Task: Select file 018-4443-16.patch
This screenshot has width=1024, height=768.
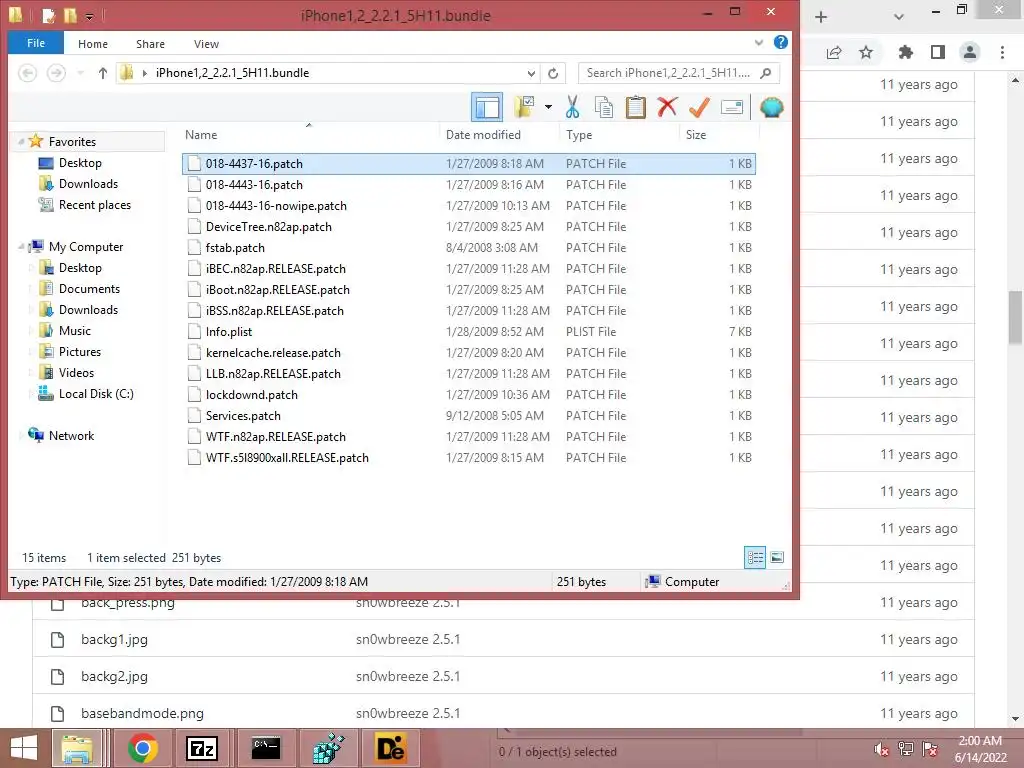Action: pyautogui.click(x=469, y=185)
